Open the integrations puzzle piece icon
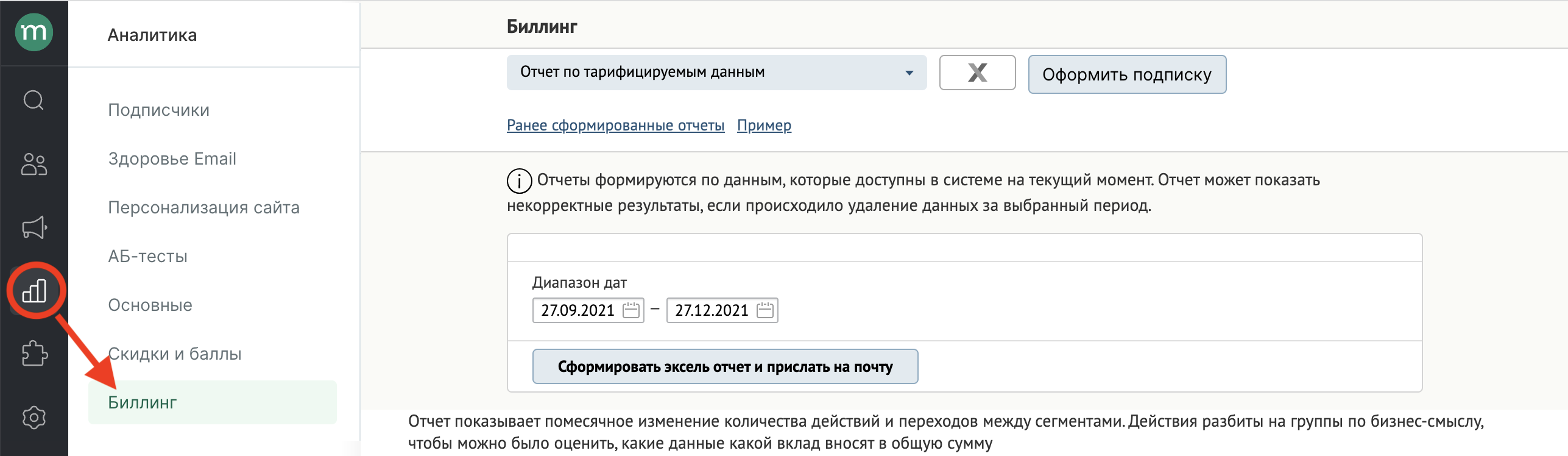1568x456 pixels. pos(34,353)
